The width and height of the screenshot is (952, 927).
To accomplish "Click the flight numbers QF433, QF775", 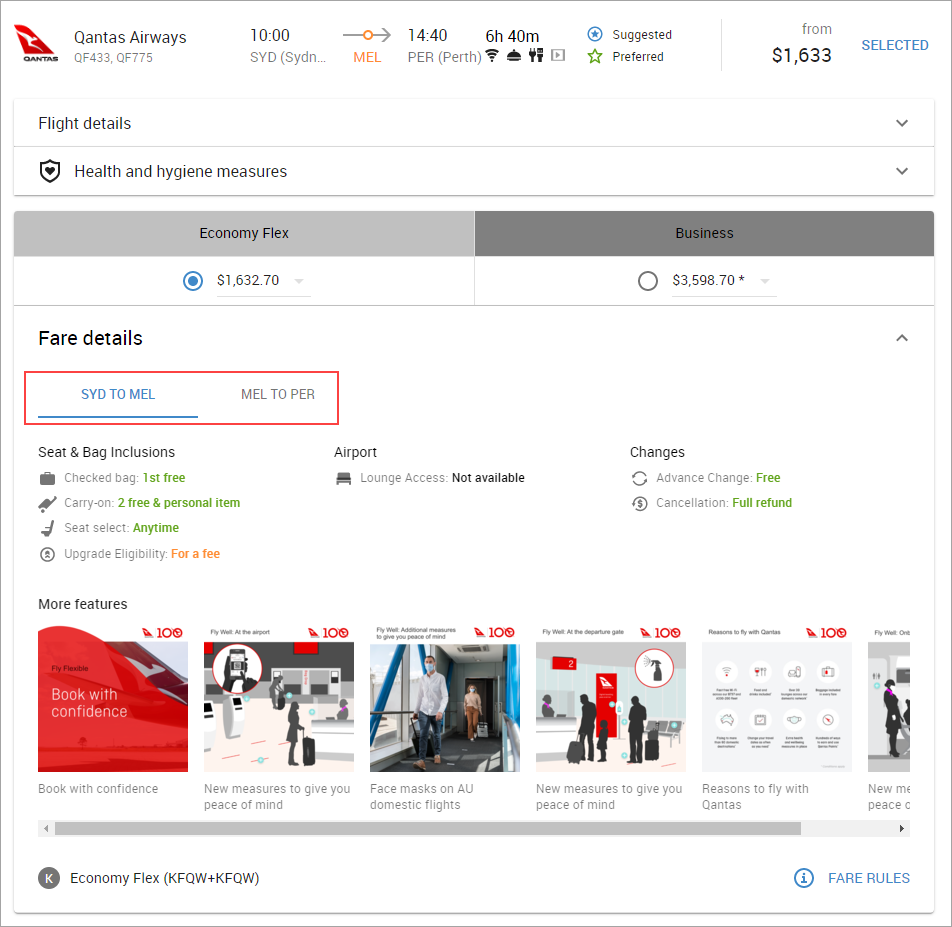I will pos(114,58).
